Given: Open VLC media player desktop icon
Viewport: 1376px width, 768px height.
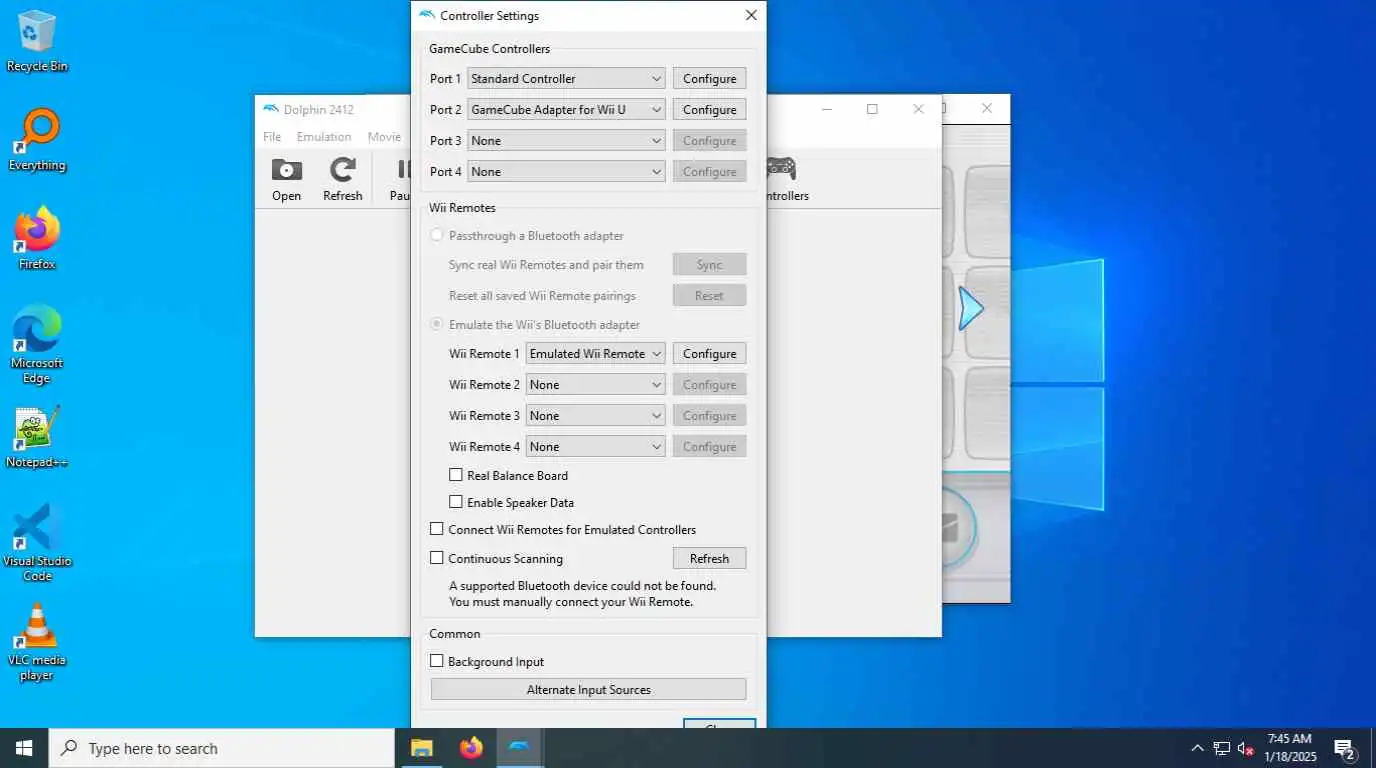Looking at the screenshot, I should click(x=37, y=642).
